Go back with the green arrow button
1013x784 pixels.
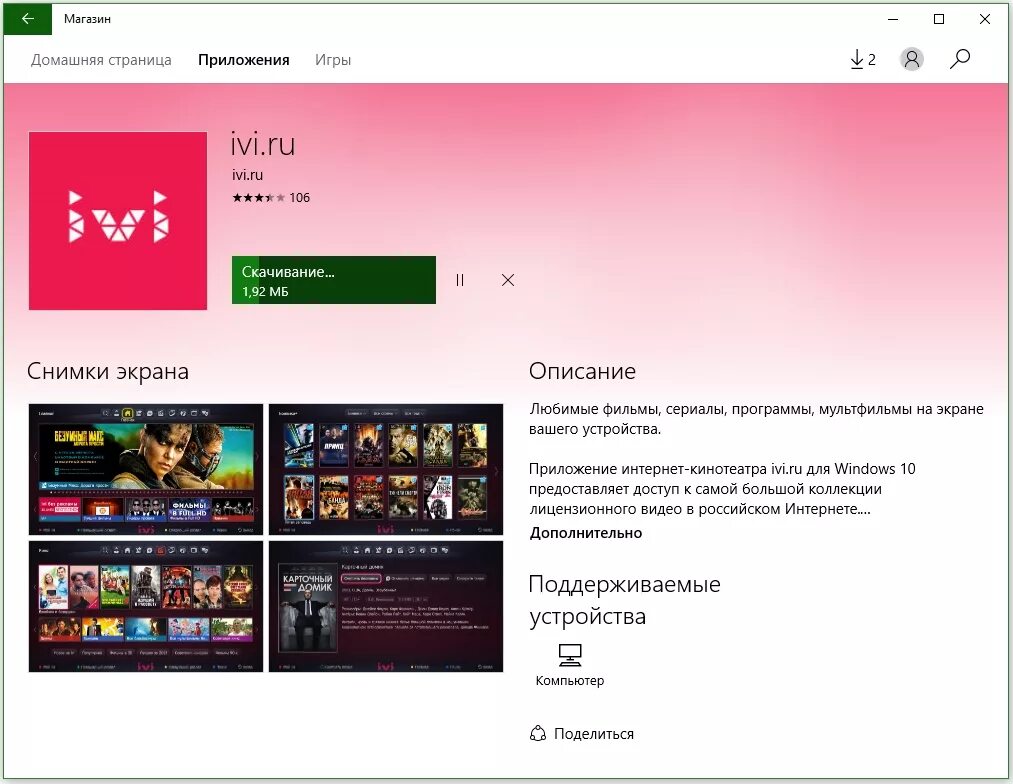pyautogui.click(x=28, y=19)
